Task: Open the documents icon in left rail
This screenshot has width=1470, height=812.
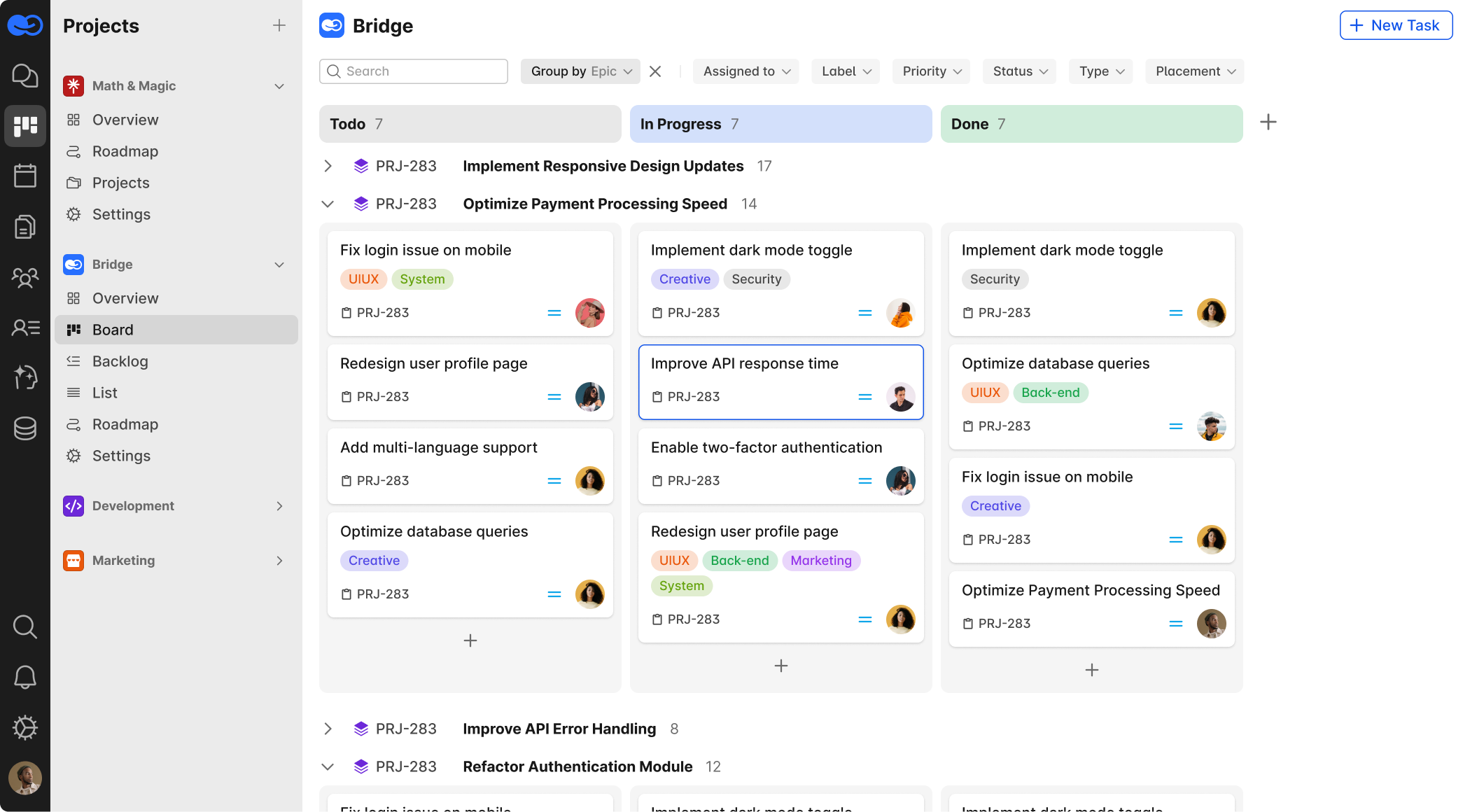Action: 25,227
